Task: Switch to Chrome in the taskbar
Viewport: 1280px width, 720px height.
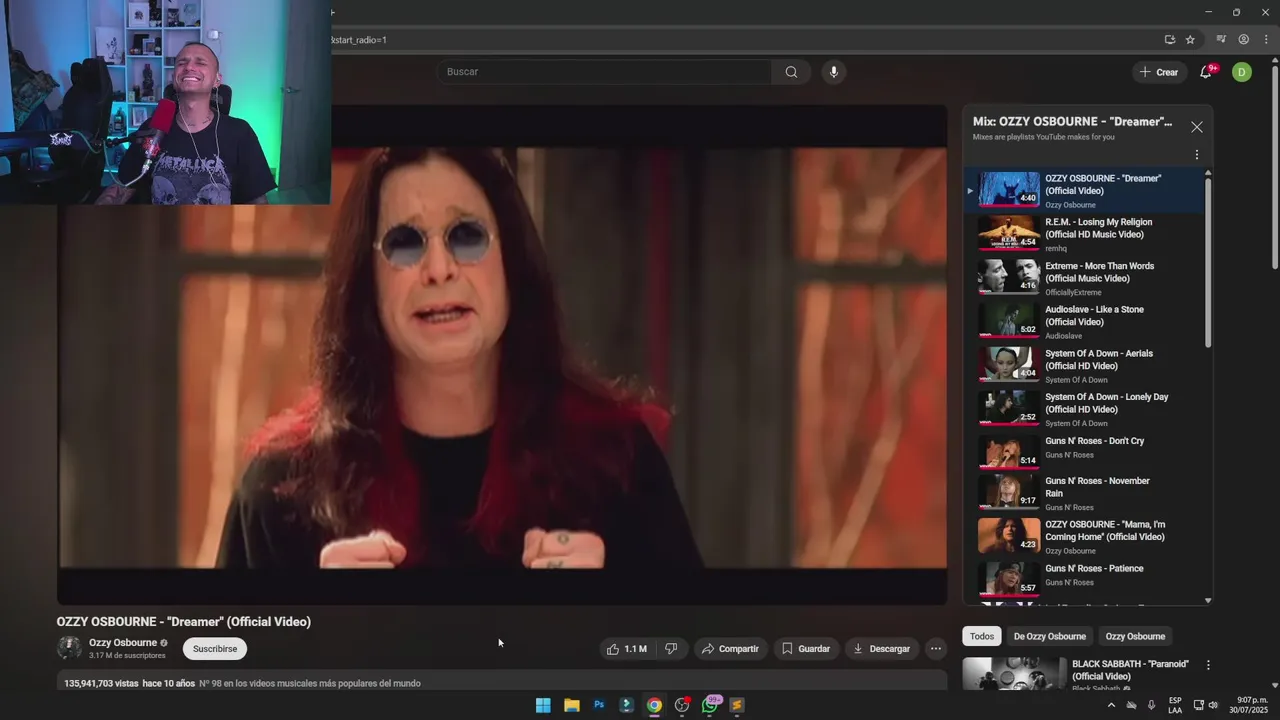Action: [654, 705]
